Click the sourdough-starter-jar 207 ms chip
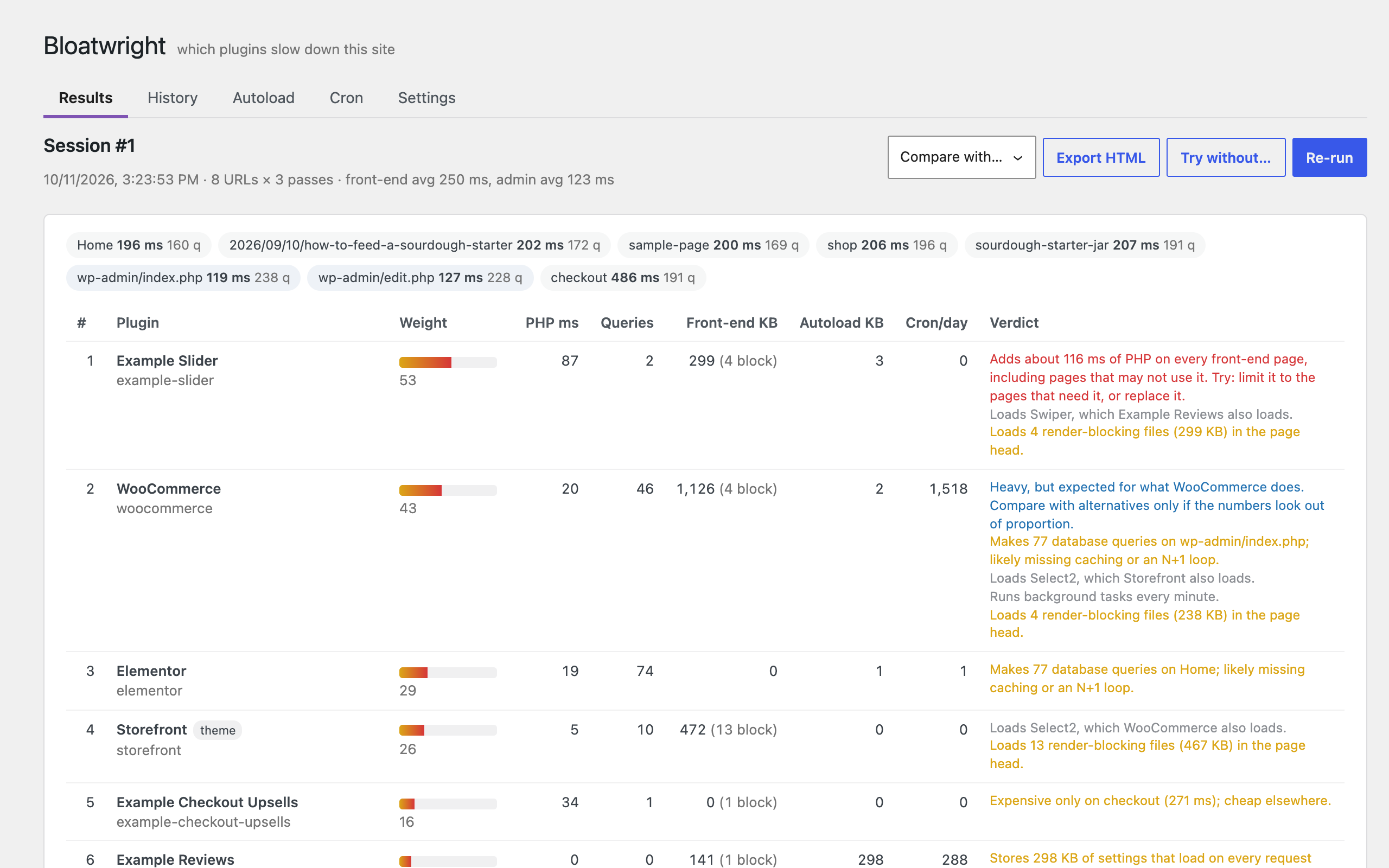1389x868 pixels. click(1085, 245)
